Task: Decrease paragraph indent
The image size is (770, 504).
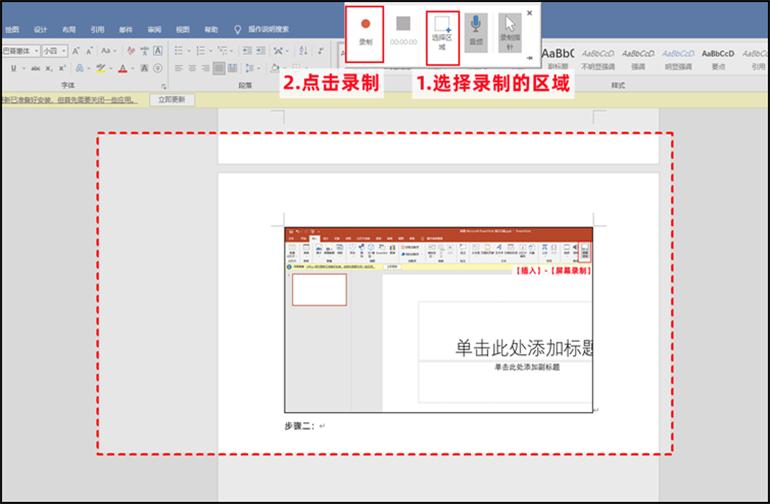Action: pos(247,51)
